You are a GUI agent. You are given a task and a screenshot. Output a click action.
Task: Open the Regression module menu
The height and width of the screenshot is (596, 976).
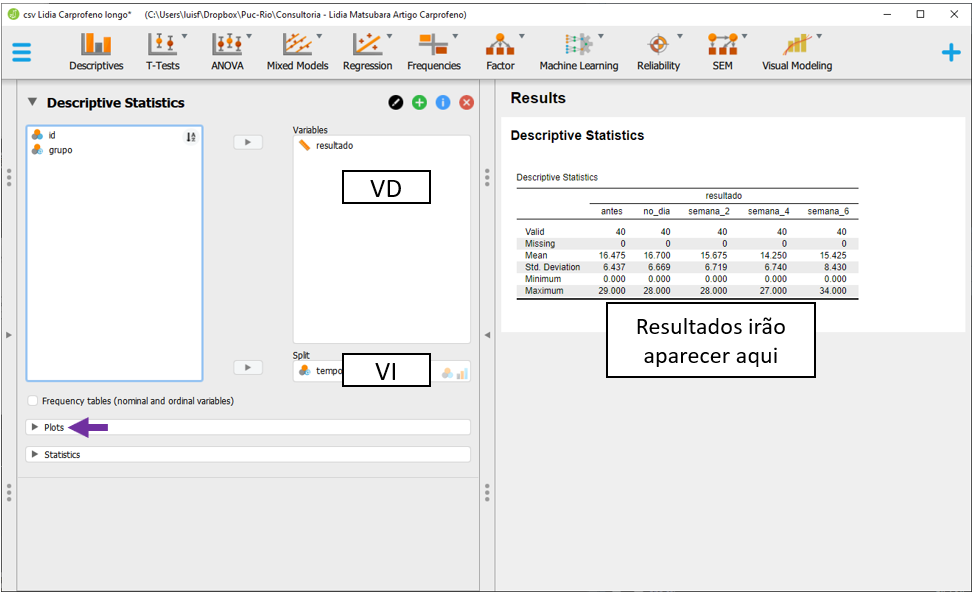coord(367,52)
